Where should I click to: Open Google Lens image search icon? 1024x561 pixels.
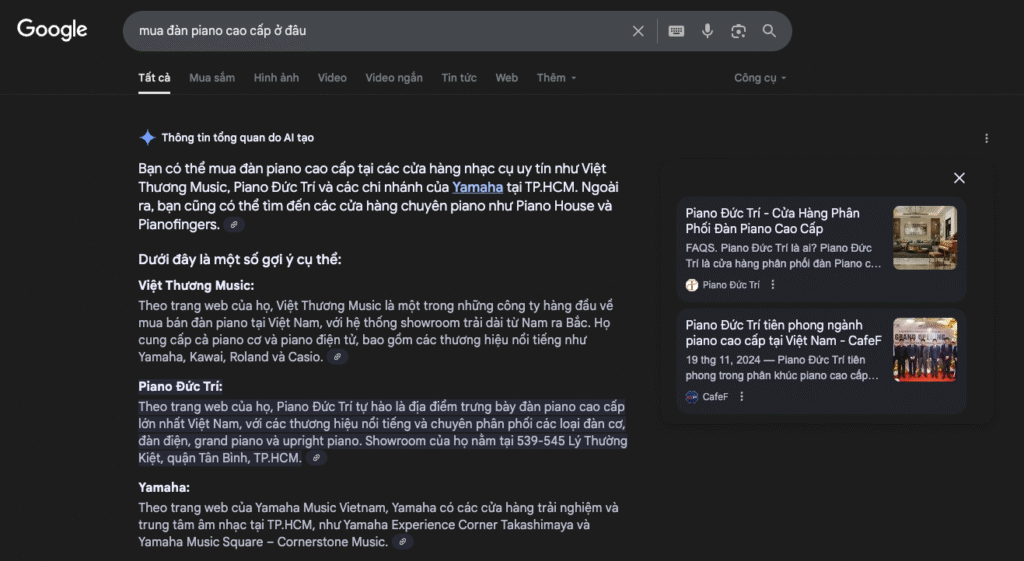pyautogui.click(x=738, y=31)
